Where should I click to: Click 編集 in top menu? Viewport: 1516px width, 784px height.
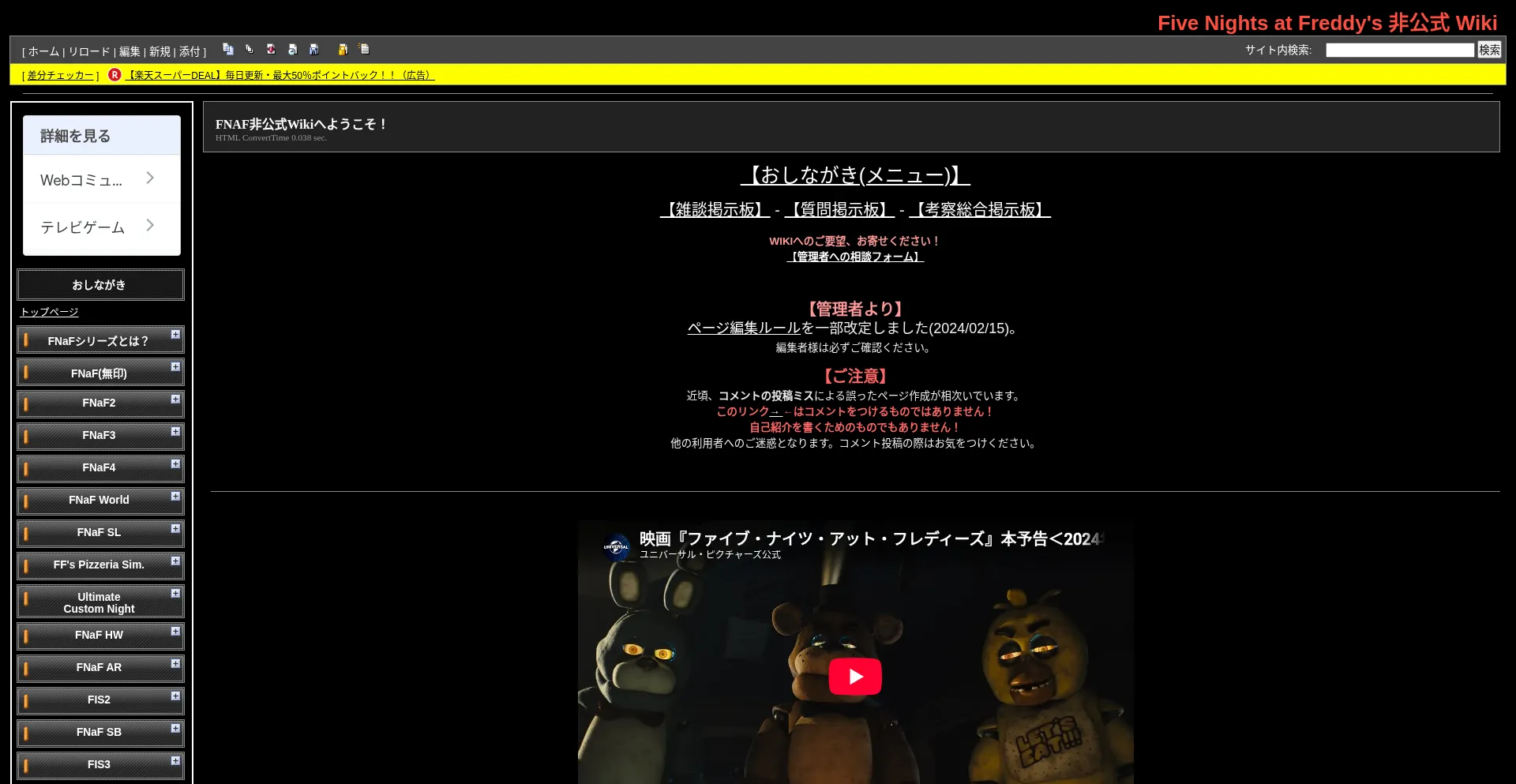pyautogui.click(x=129, y=51)
